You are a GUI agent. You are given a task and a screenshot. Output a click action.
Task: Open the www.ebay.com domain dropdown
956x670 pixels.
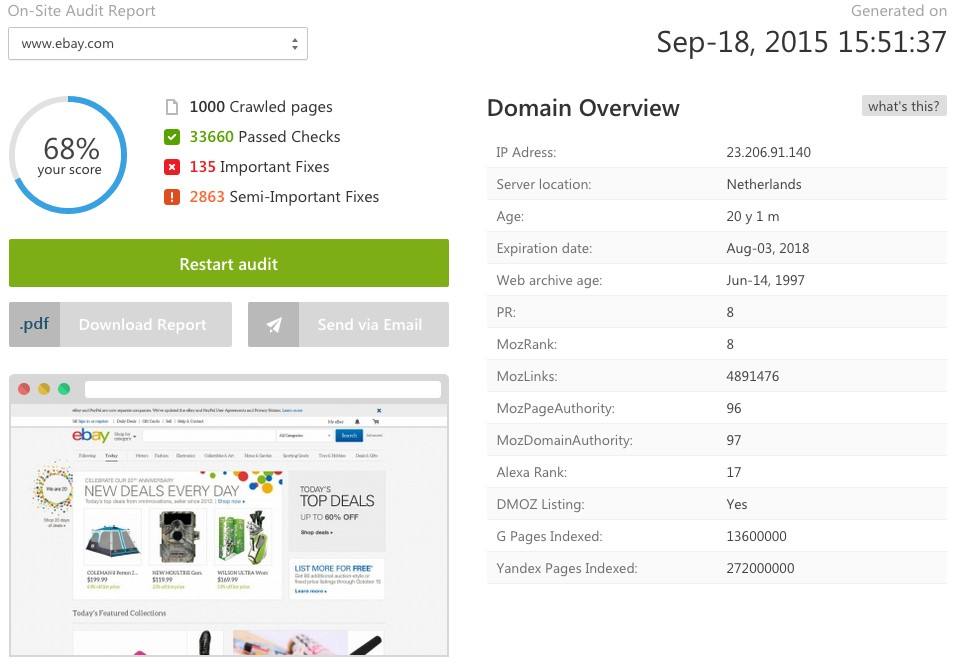point(158,44)
